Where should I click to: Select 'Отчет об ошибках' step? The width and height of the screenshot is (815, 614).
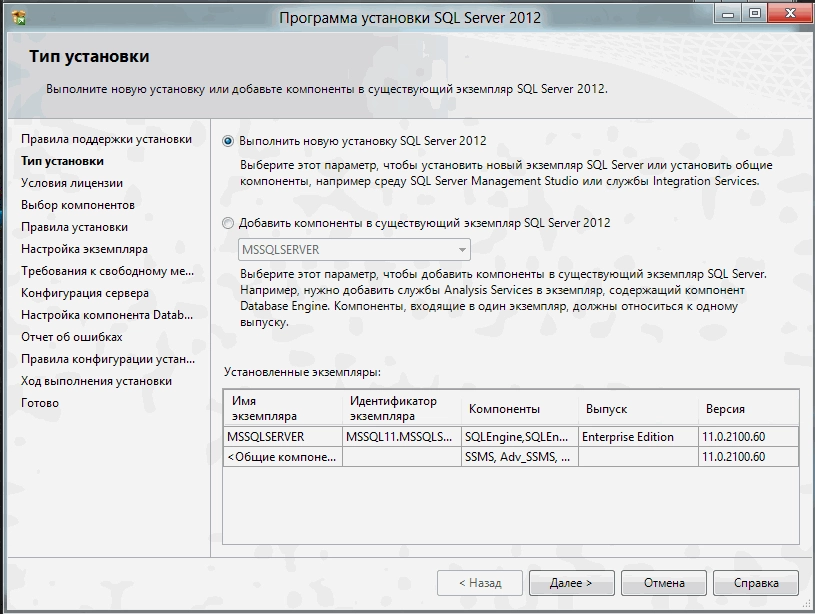point(72,337)
